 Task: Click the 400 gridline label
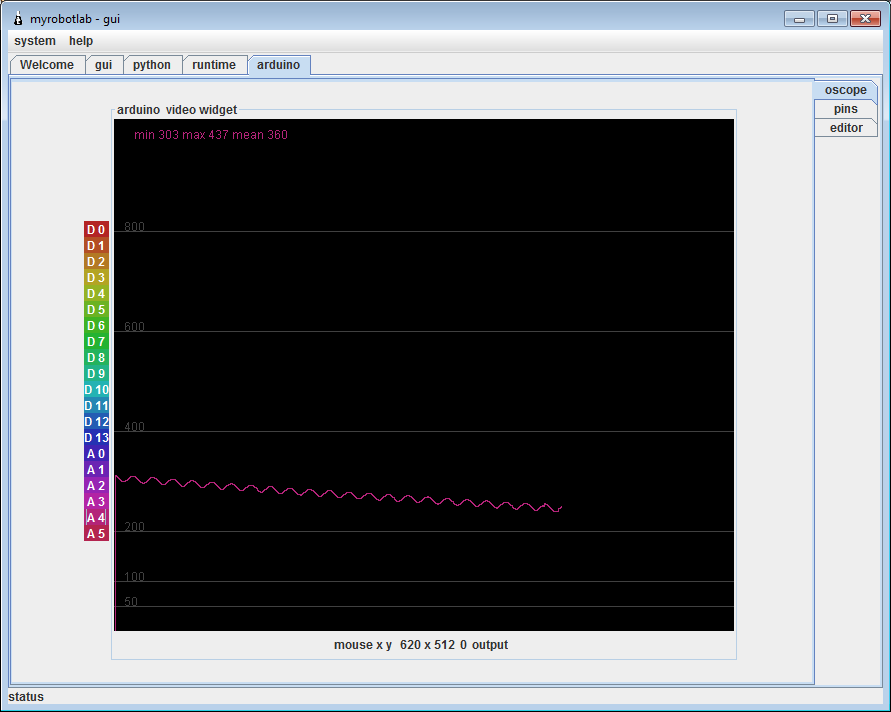point(134,426)
